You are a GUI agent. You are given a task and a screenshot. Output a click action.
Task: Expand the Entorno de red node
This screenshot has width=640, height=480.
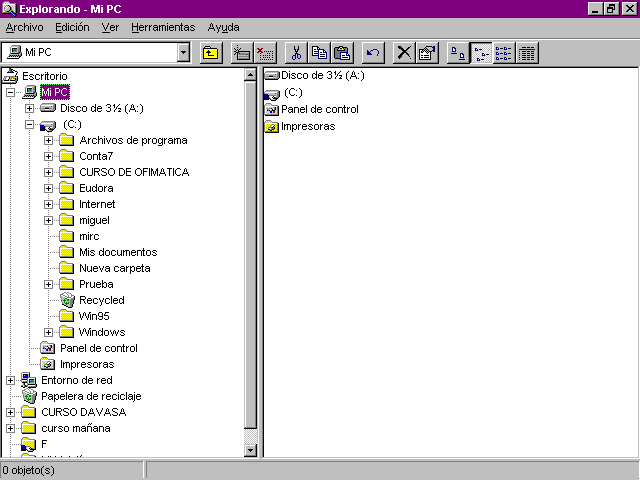coord(10,380)
